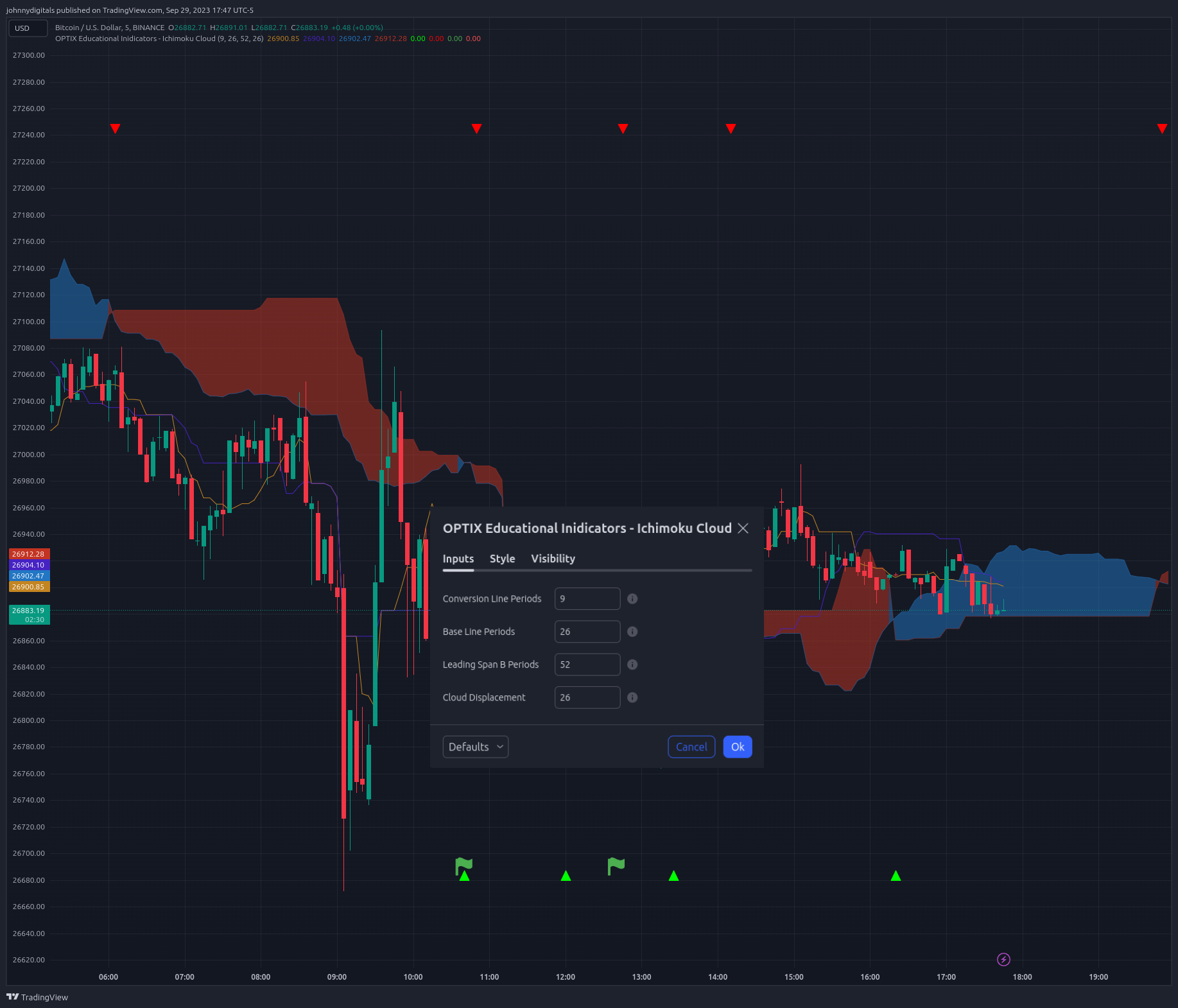Click the 18:00 time axis label
1178x1008 pixels.
pos(1023,977)
